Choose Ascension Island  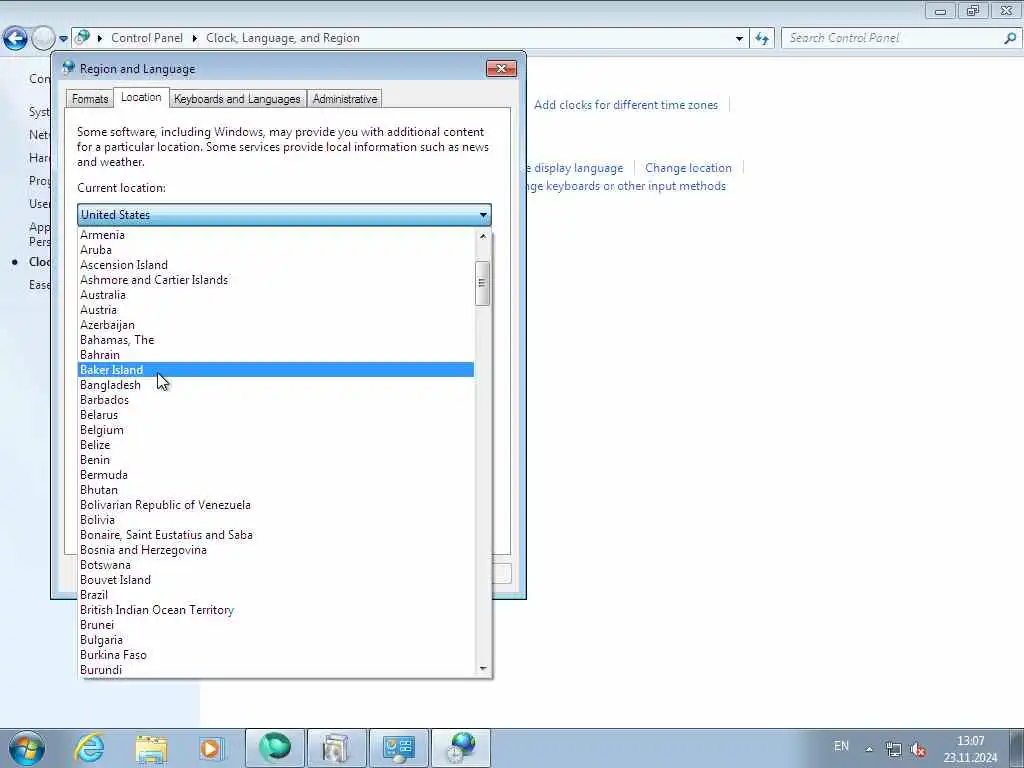point(276,264)
